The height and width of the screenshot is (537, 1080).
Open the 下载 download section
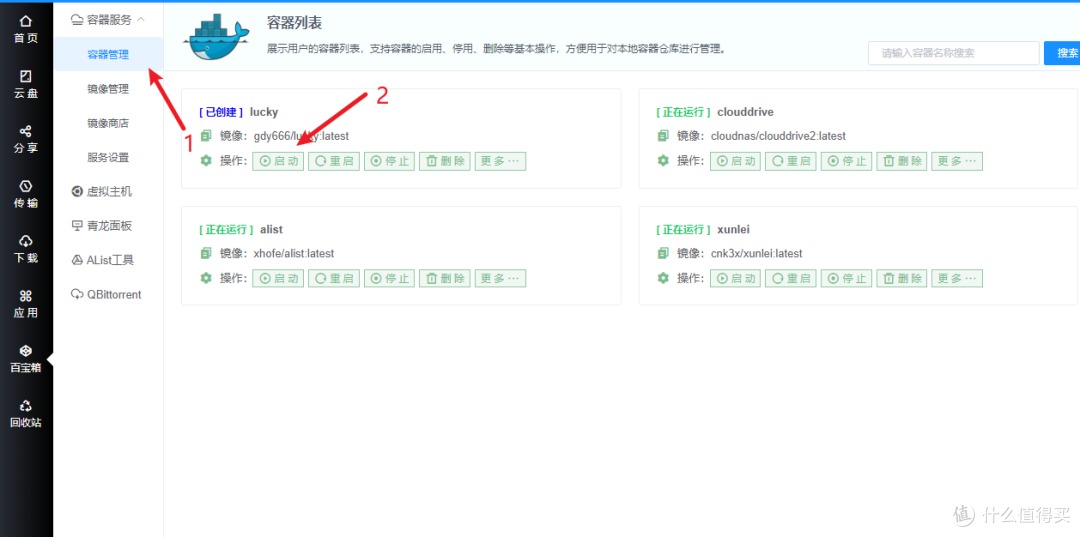[26, 249]
